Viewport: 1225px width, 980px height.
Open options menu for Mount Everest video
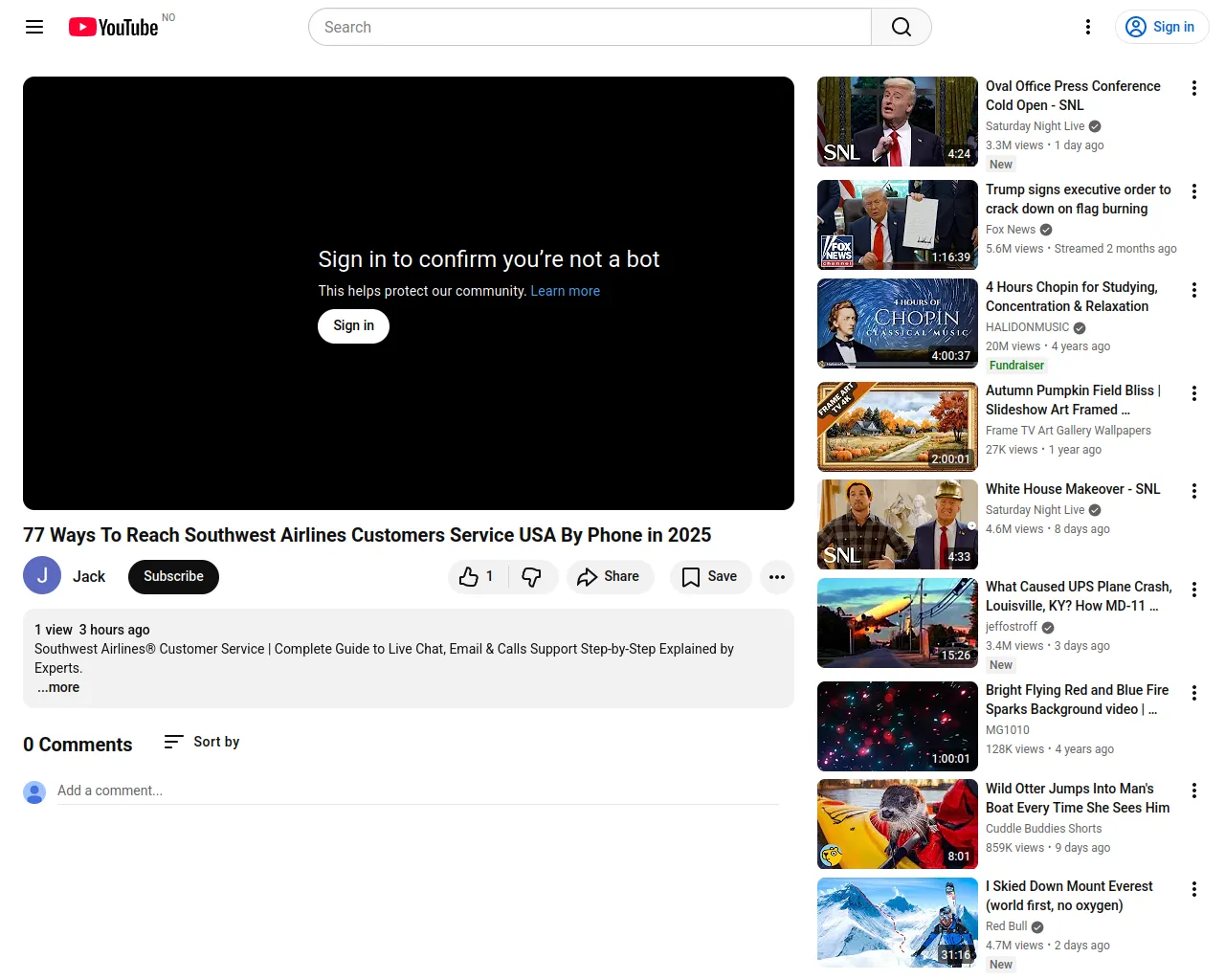click(1193, 889)
